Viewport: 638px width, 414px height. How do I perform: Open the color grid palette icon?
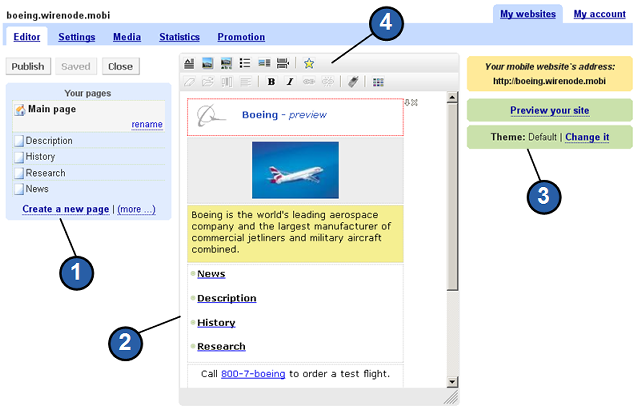pos(378,82)
